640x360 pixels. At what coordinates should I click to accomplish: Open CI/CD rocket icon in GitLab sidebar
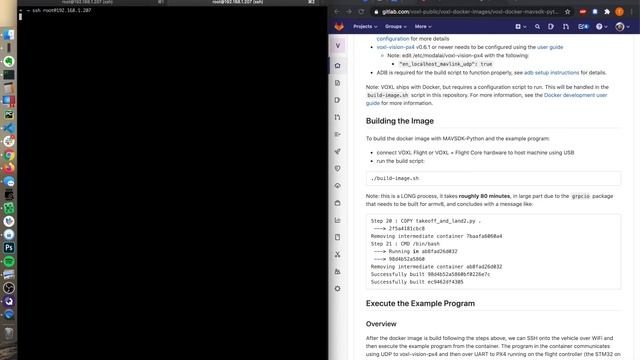point(338,151)
